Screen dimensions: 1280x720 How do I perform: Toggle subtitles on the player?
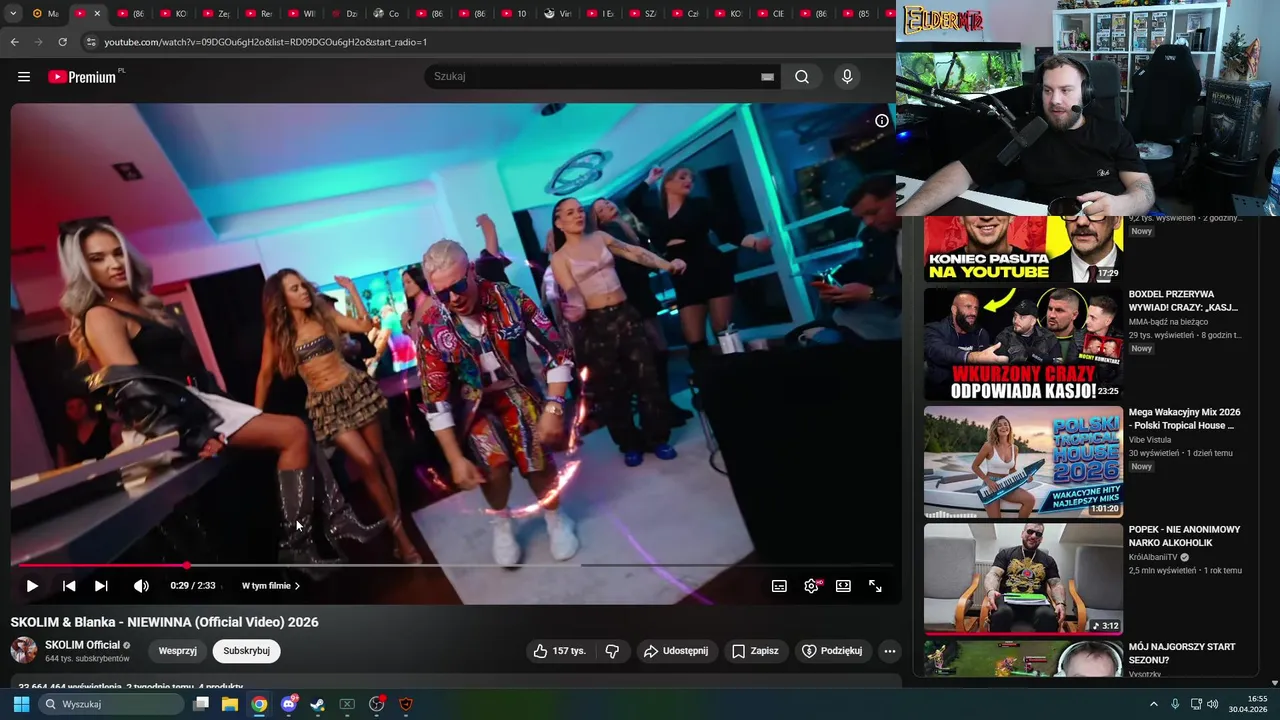(x=779, y=586)
